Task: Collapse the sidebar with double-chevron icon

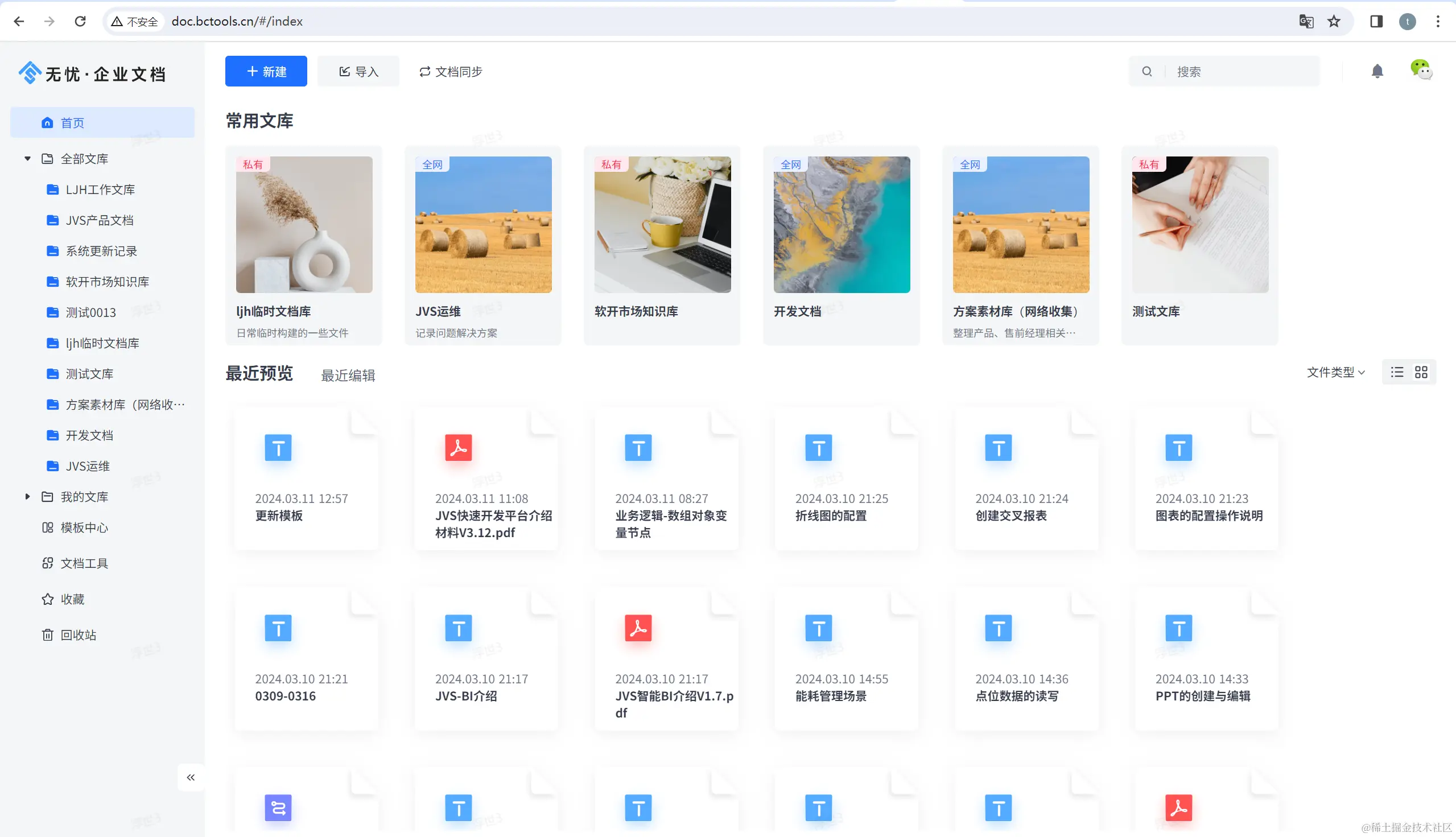Action: (191, 777)
